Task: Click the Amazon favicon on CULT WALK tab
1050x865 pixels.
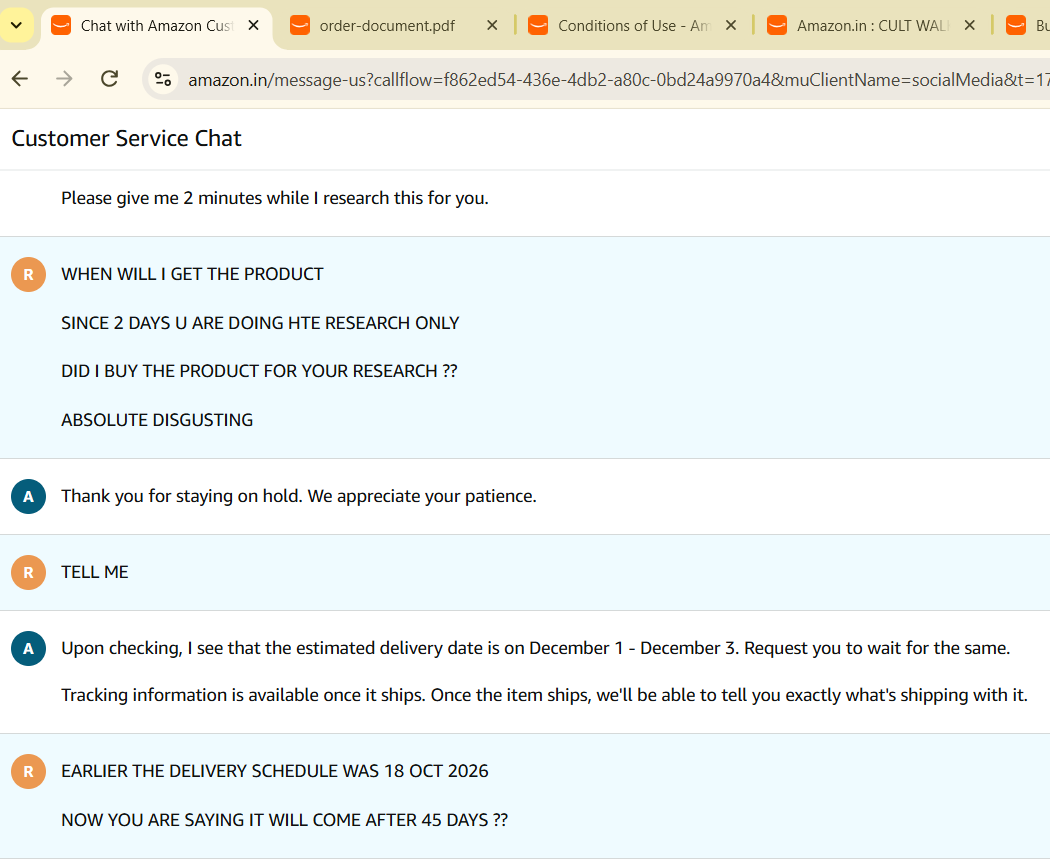Action: click(x=777, y=25)
